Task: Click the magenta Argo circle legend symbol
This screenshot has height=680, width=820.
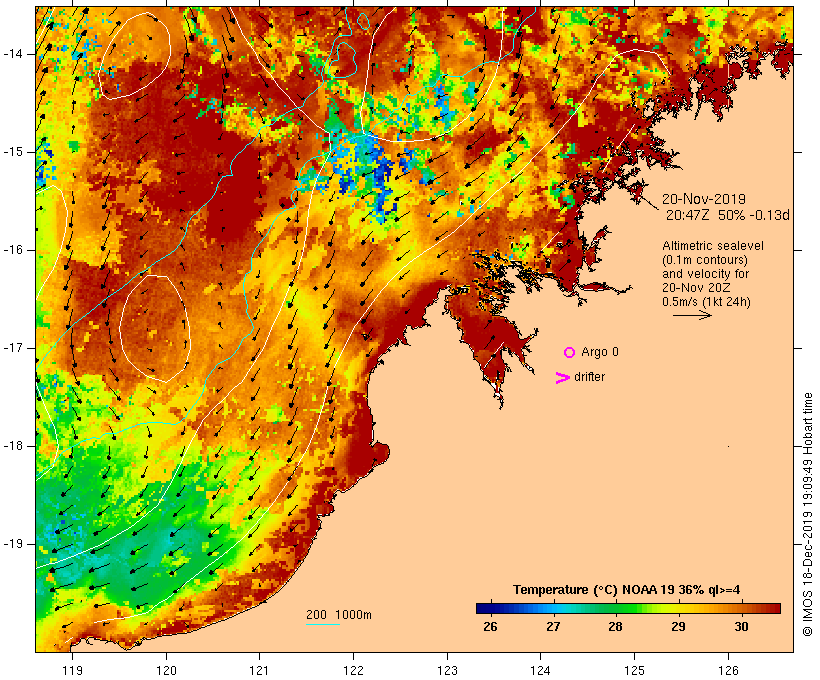Action: [570, 353]
